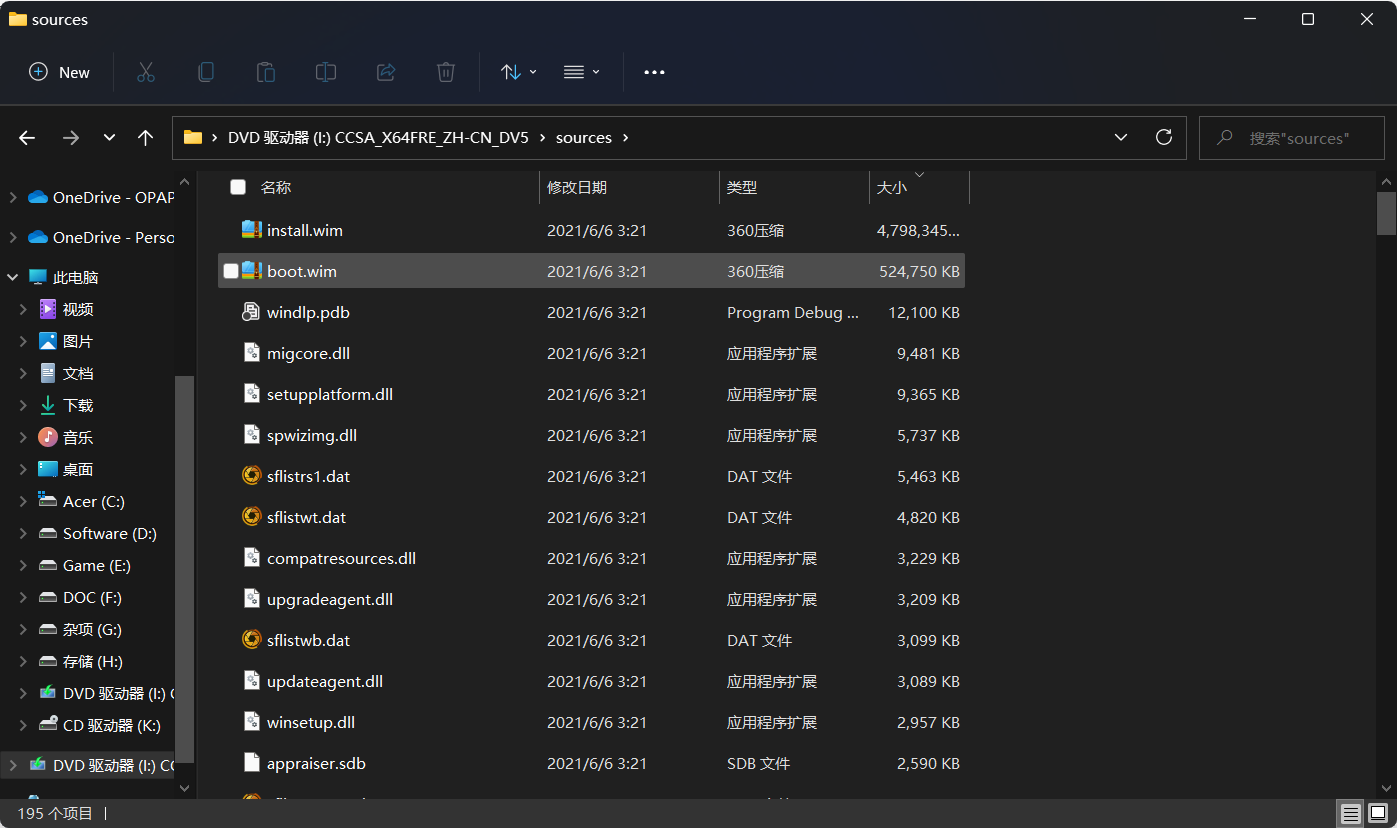
Task: Open 杂项 (G:) drive
Action: click(92, 629)
